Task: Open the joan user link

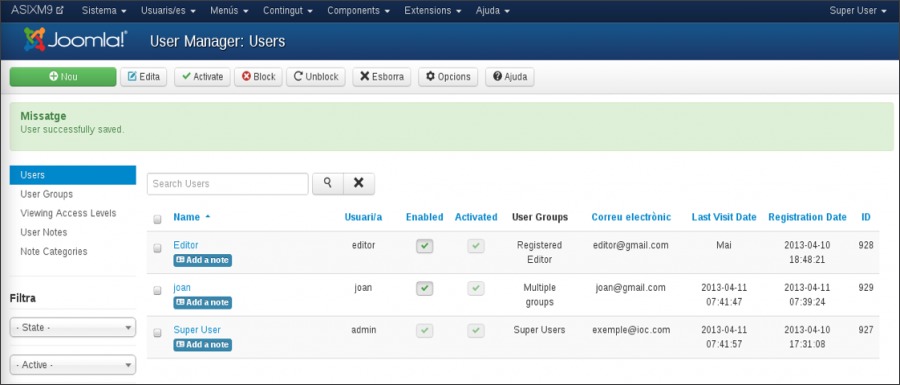Action: tap(182, 287)
